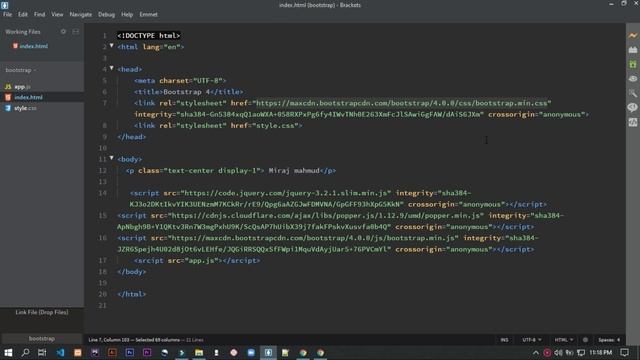Click the eye icon in right toolbar
This screenshot has width=640, height=360.
[633, 78]
